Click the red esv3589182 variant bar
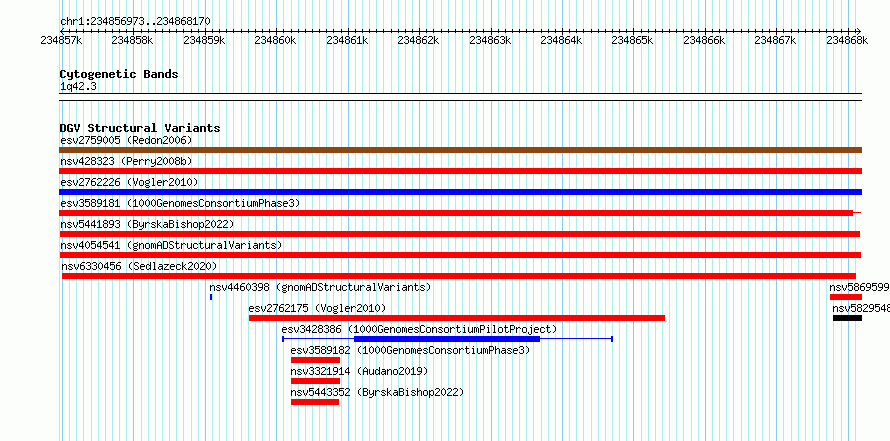This screenshot has height=441, width=890. tap(315, 360)
